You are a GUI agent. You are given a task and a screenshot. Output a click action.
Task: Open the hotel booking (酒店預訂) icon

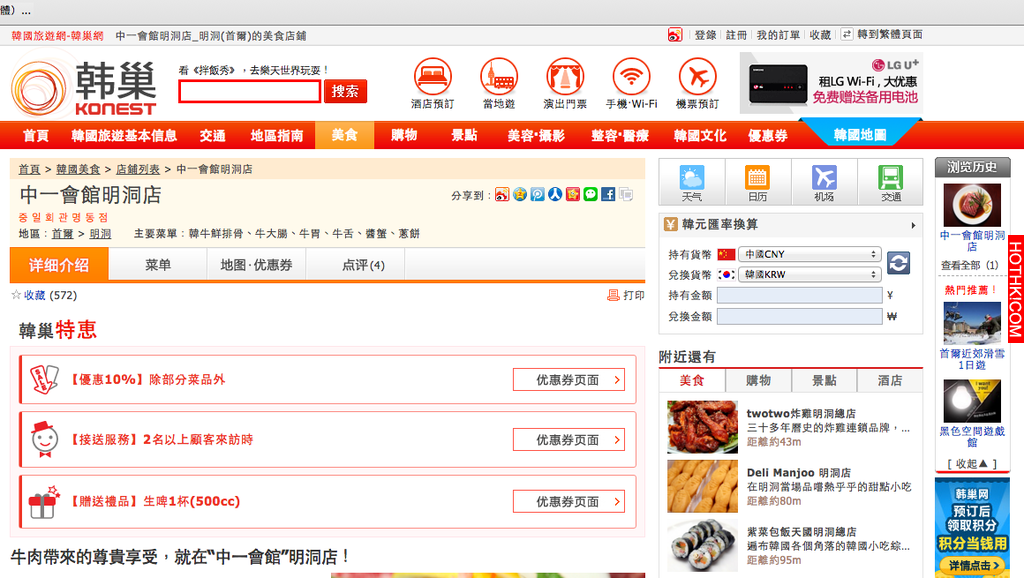pos(432,77)
